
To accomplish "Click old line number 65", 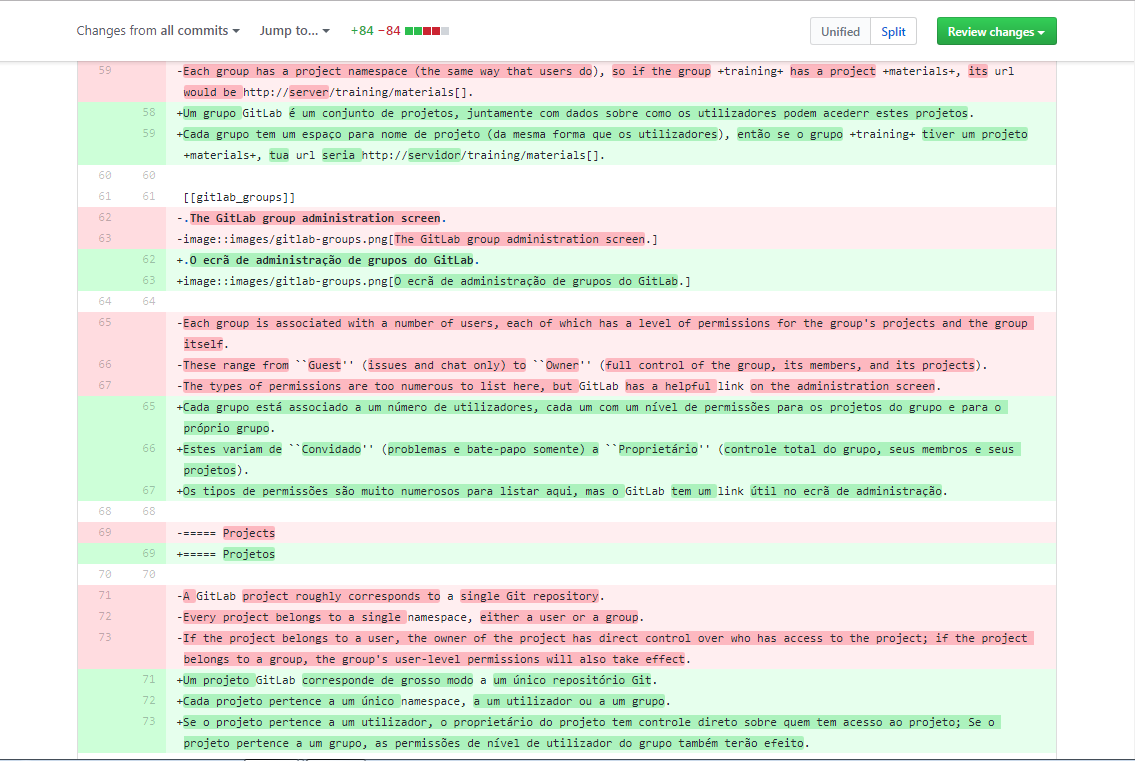I will tap(105, 322).
